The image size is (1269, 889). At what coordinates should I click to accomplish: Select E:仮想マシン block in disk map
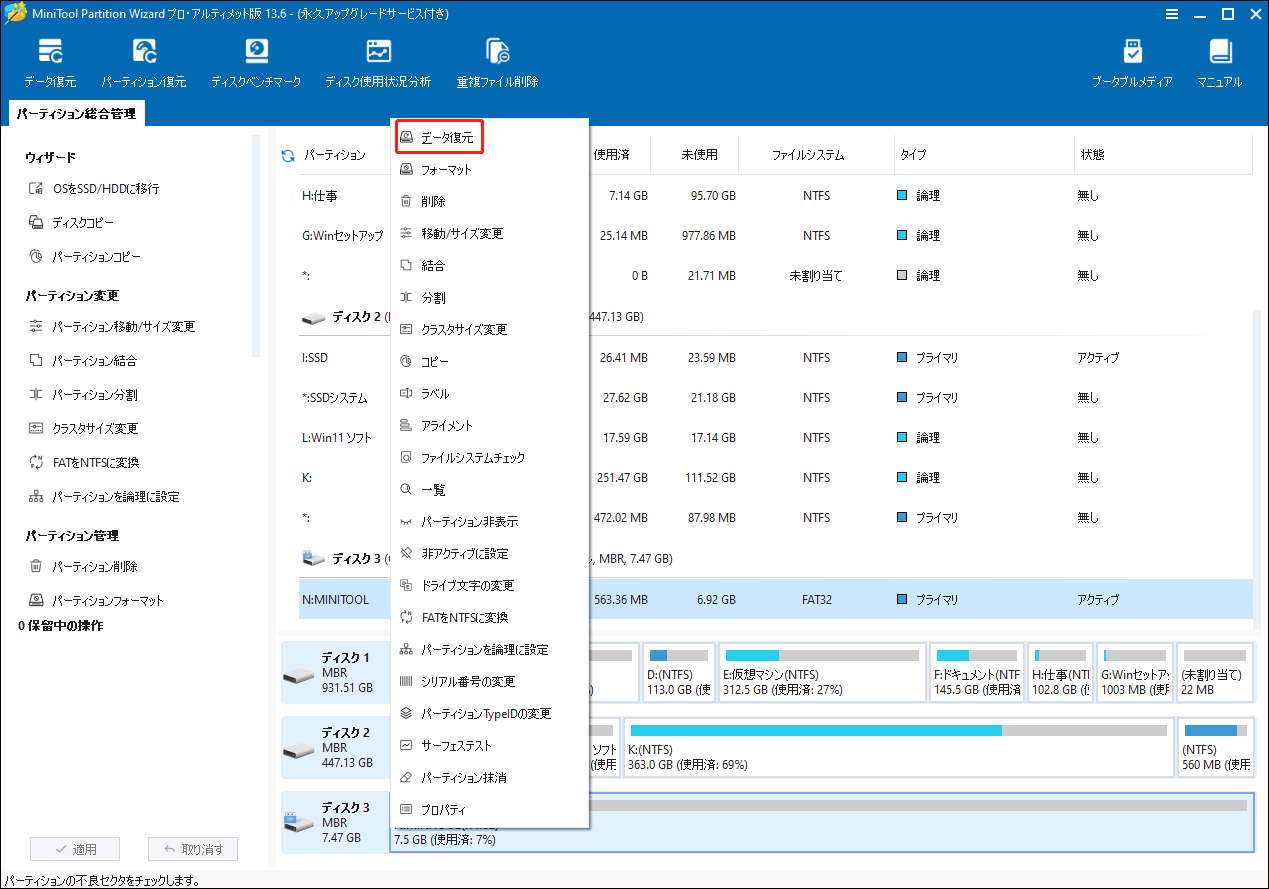pyautogui.click(x=821, y=672)
